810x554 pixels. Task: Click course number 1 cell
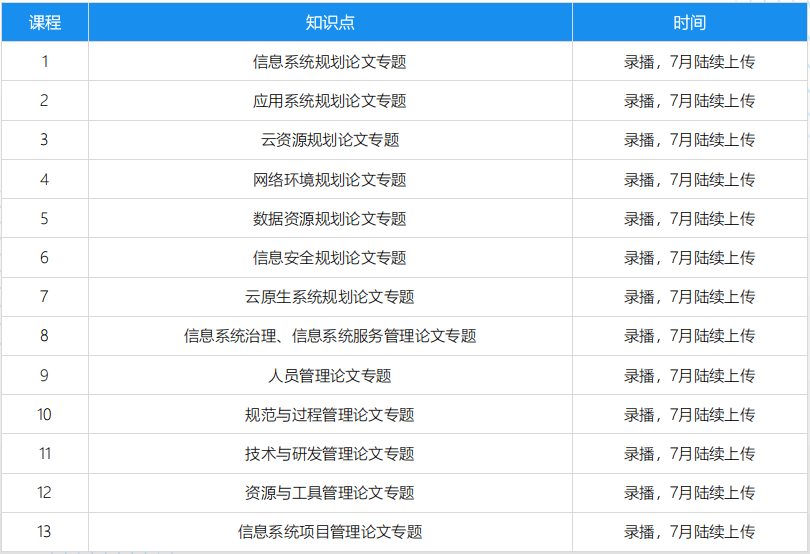click(x=44, y=62)
